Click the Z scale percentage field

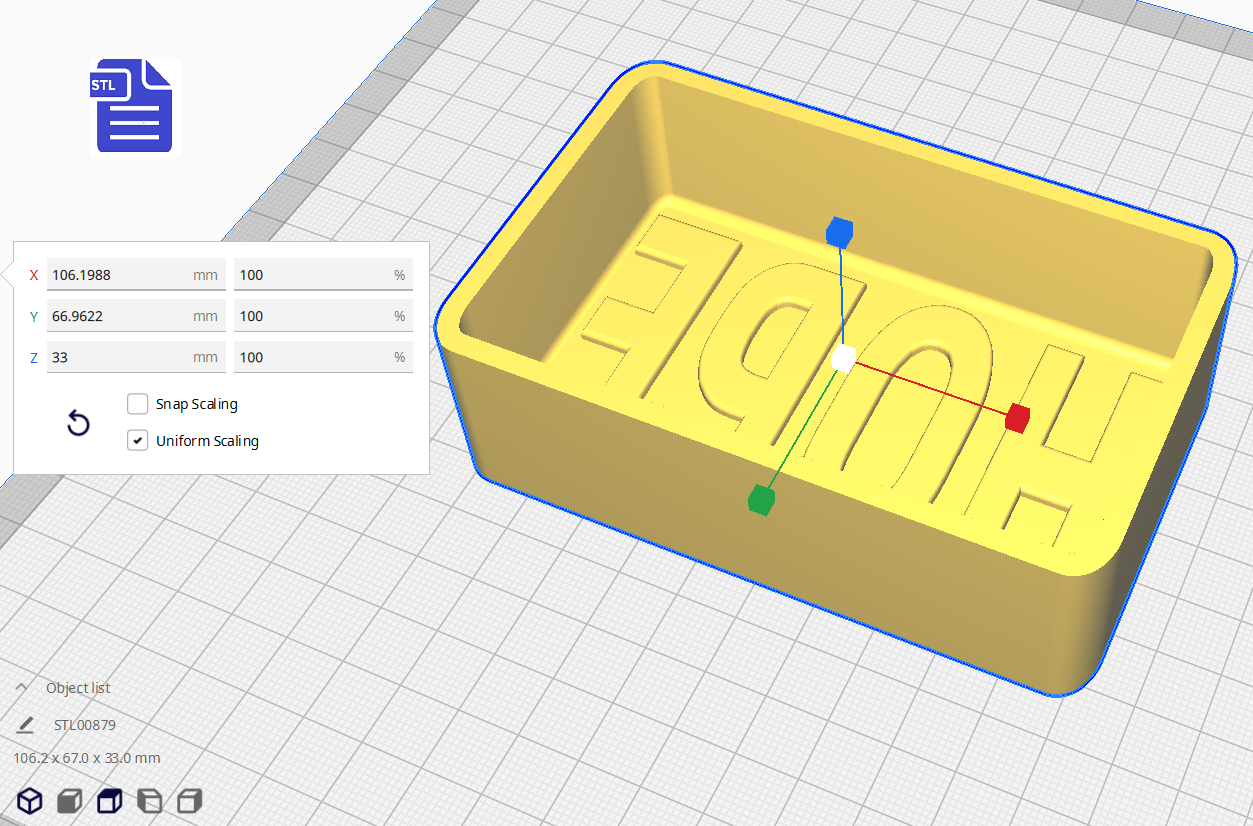click(312, 357)
